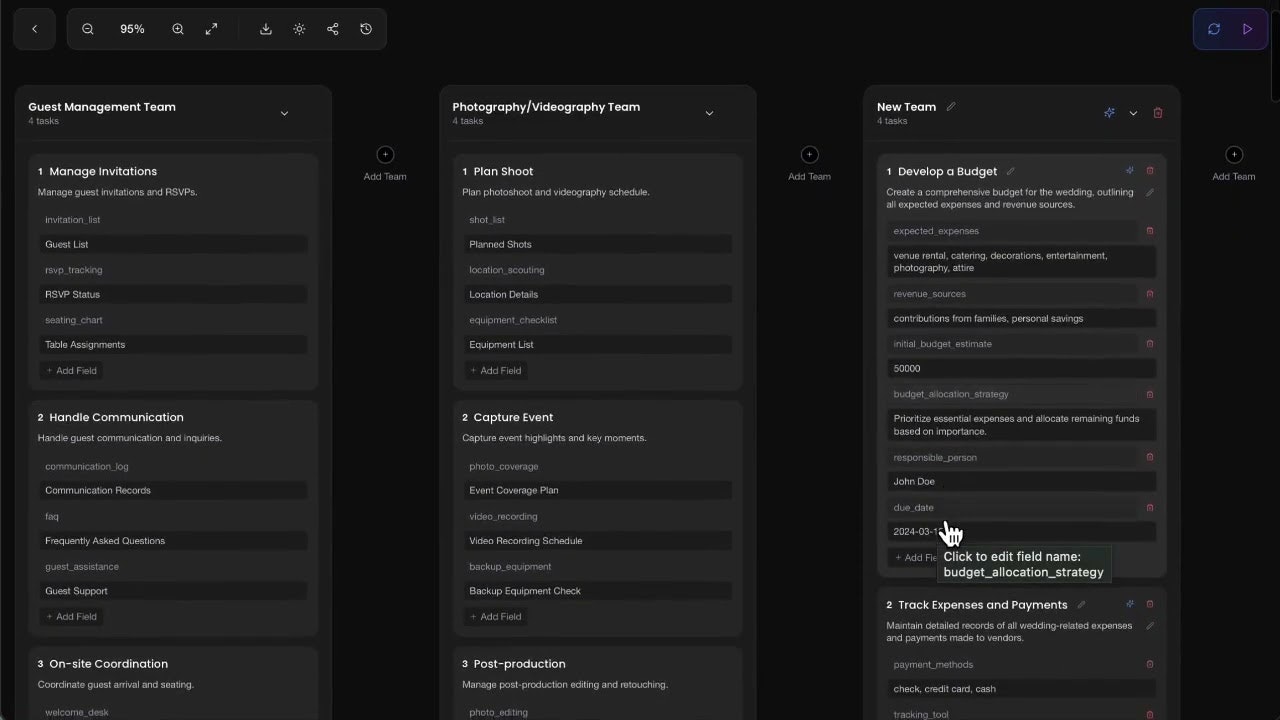Click the Guest List value field
The width and height of the screenshot is (1280, 720).
tap(173, 244)
